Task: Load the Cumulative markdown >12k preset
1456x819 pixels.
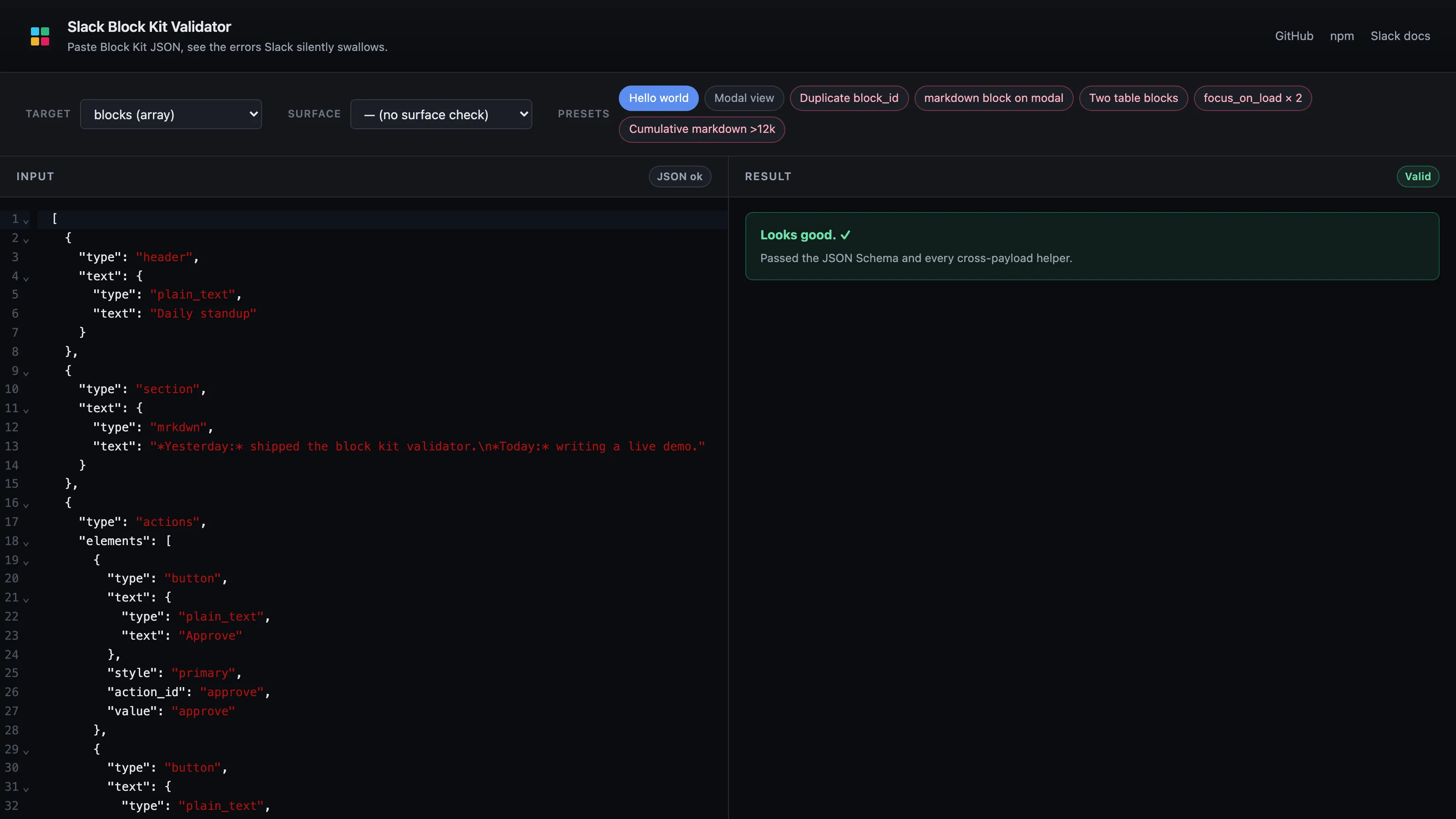Action: [702, 129]
